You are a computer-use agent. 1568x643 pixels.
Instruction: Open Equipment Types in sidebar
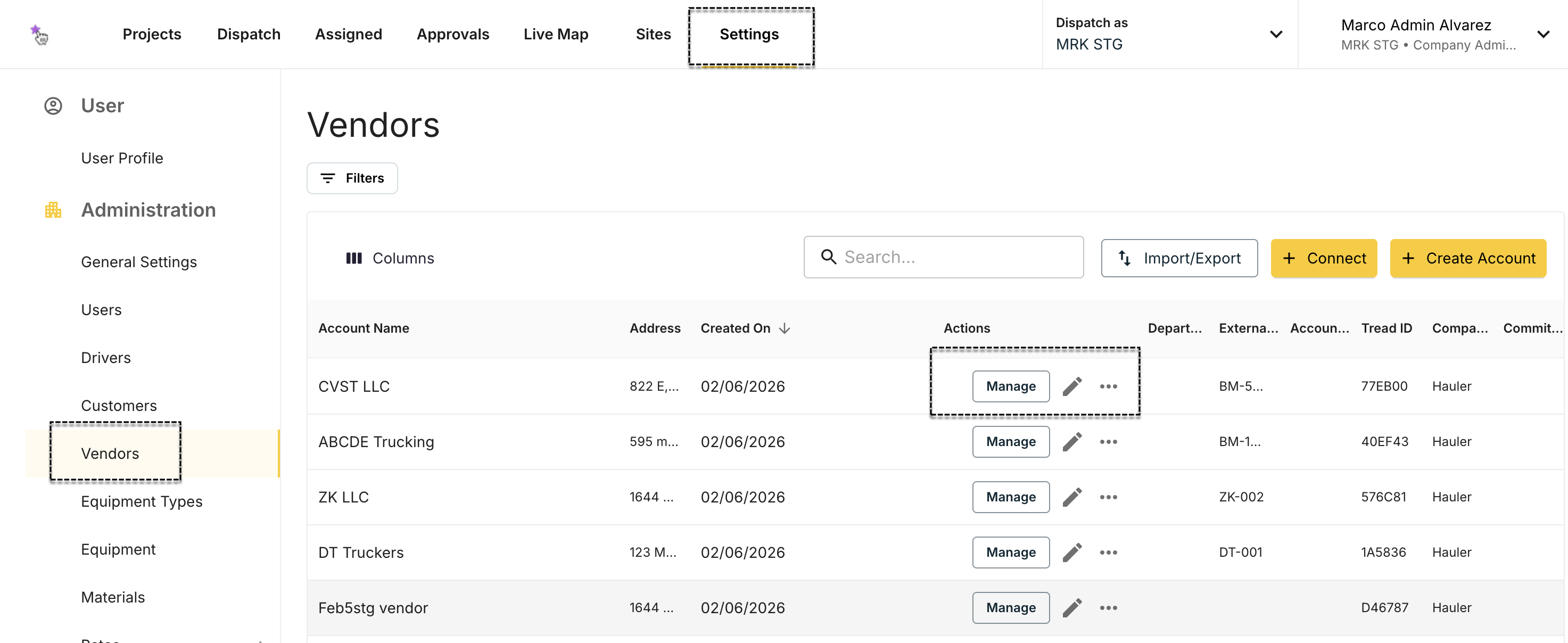point(141,502)
